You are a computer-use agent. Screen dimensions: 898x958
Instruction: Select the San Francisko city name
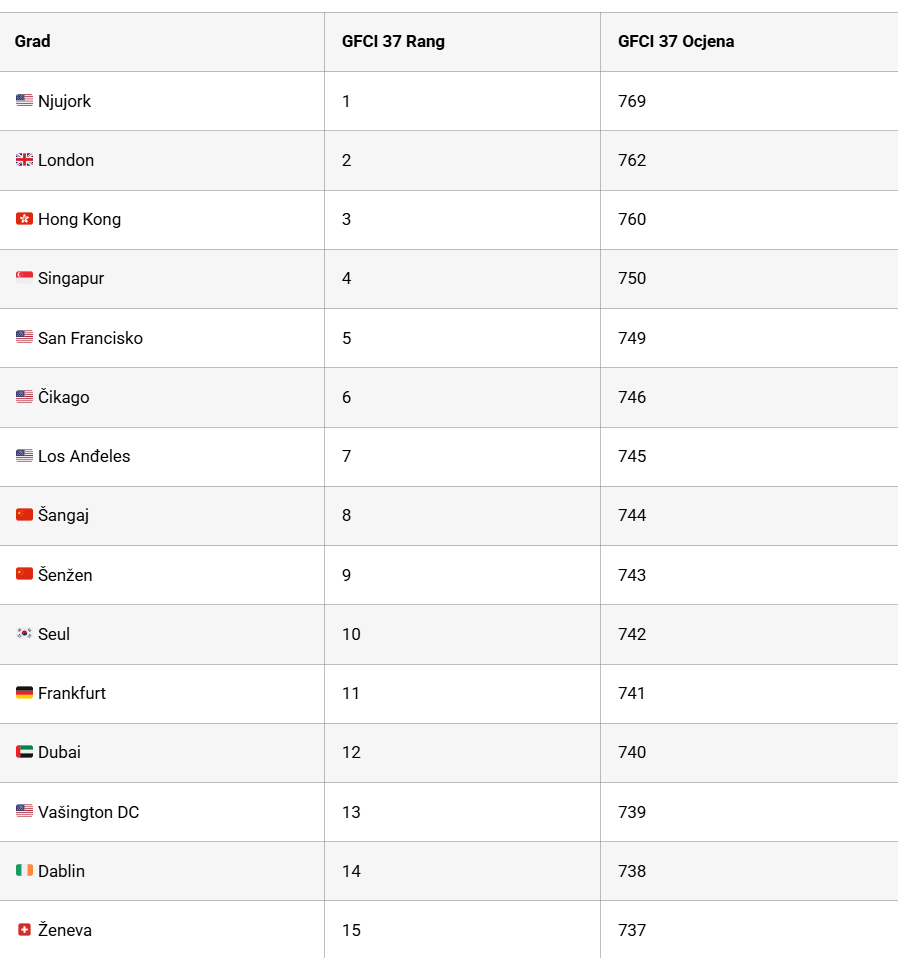(90, 338)
